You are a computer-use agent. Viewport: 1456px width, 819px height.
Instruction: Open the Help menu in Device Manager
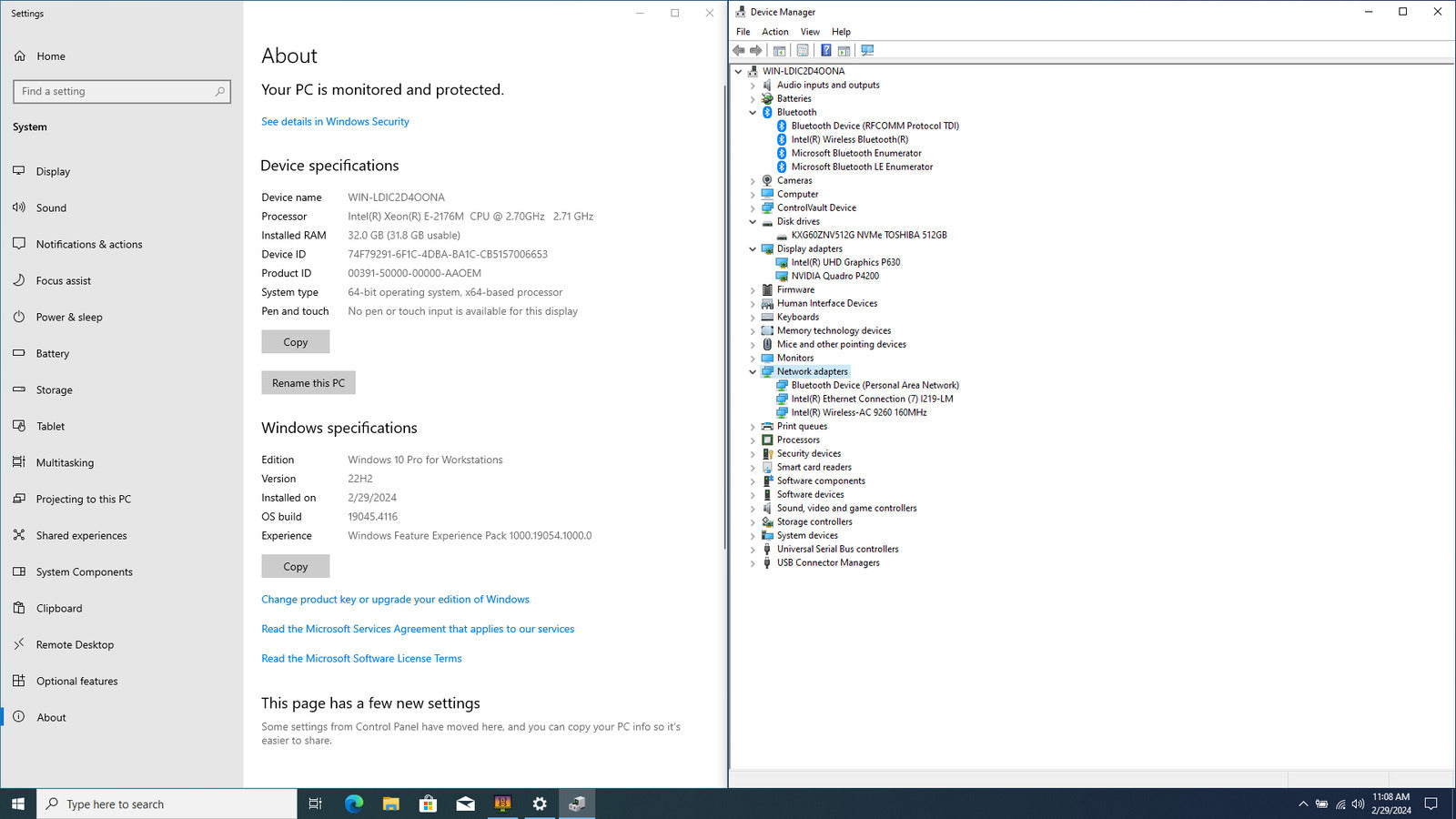pos(841,32)
